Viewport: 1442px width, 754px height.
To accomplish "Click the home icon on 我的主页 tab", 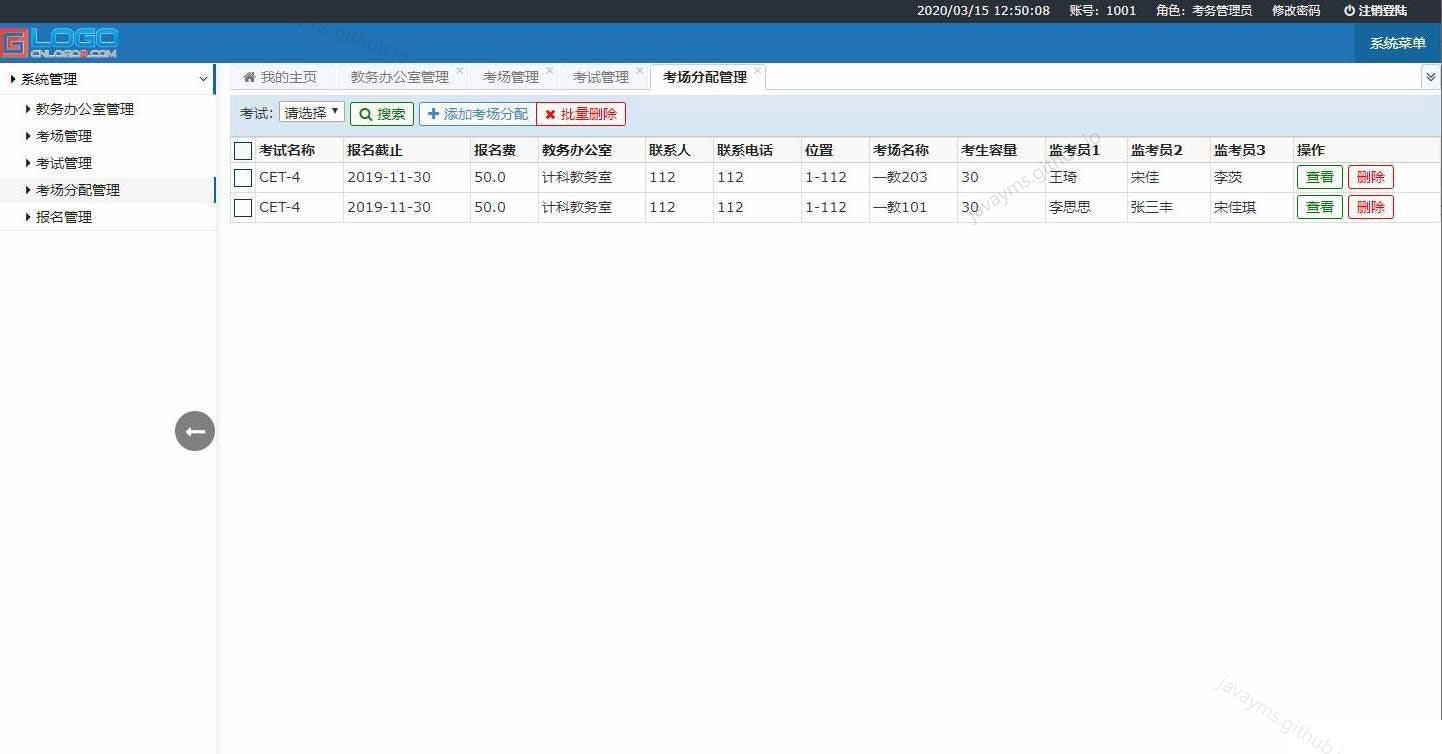I will point(249,76).
